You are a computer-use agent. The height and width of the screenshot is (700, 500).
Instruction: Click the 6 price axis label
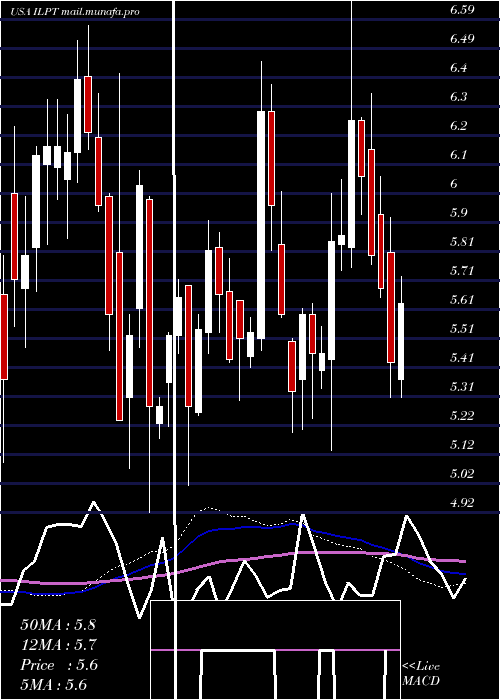coord(454,184)
